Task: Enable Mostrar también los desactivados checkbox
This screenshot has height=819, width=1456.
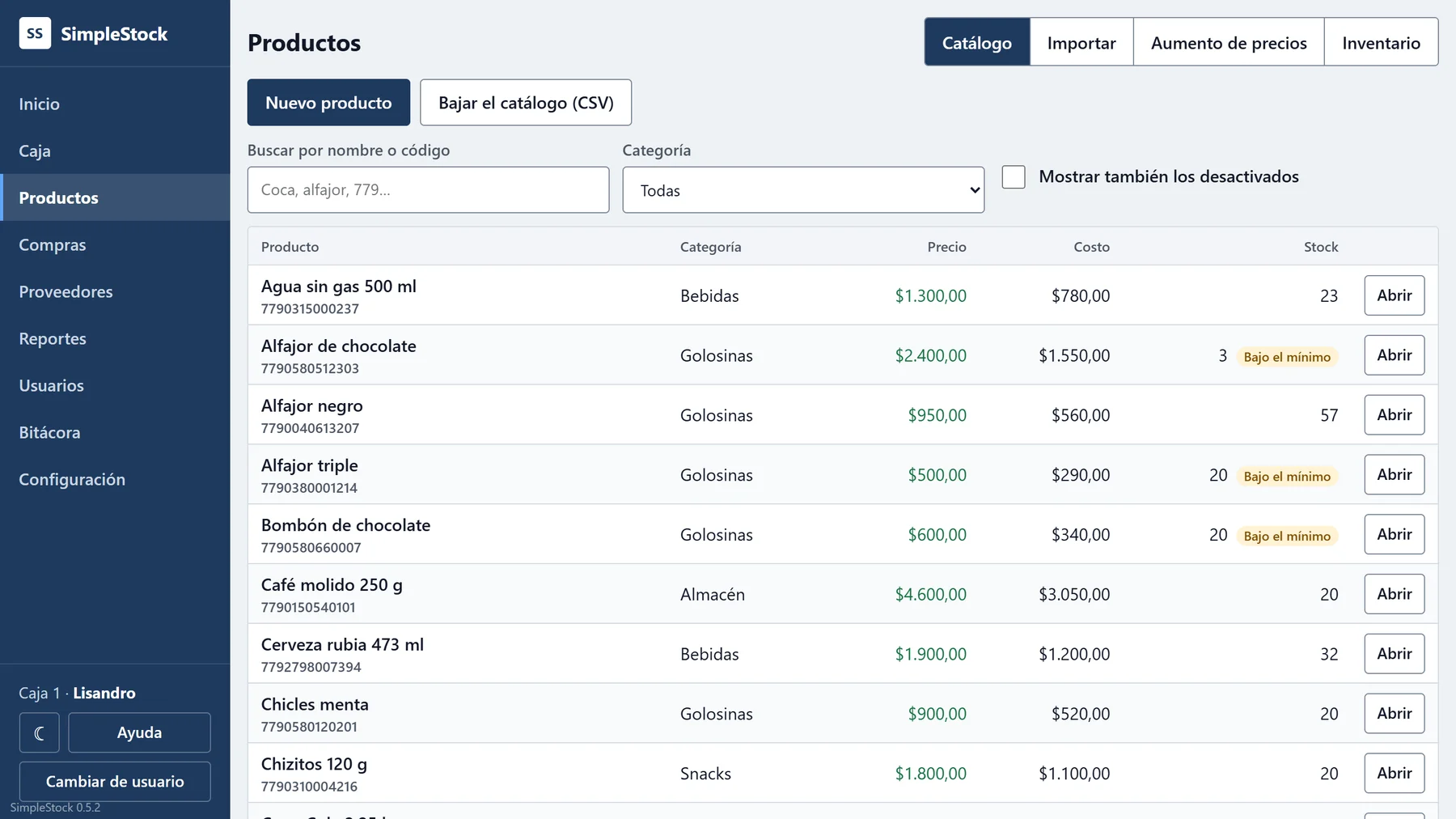Action: pos(1014,176)
